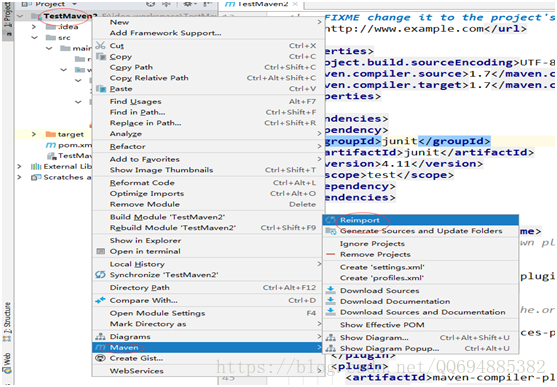Click the red Remove Projects minus icon
557x387 pixels.
point(331,254)
